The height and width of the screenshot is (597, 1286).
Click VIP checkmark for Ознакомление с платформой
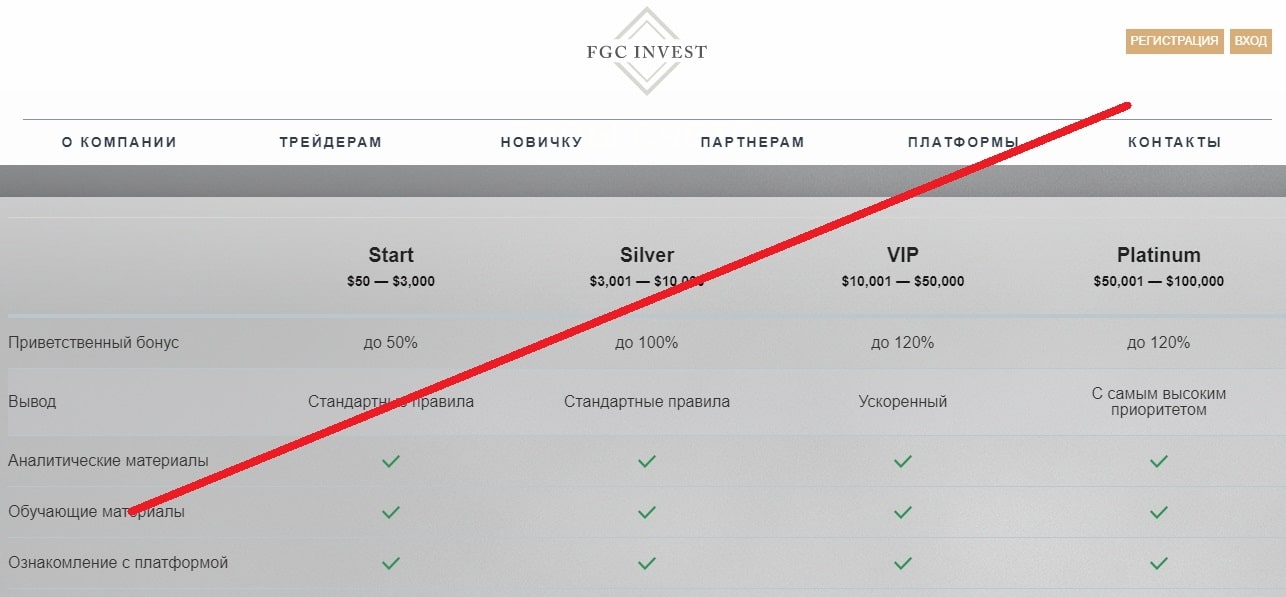tap(903, 563)
